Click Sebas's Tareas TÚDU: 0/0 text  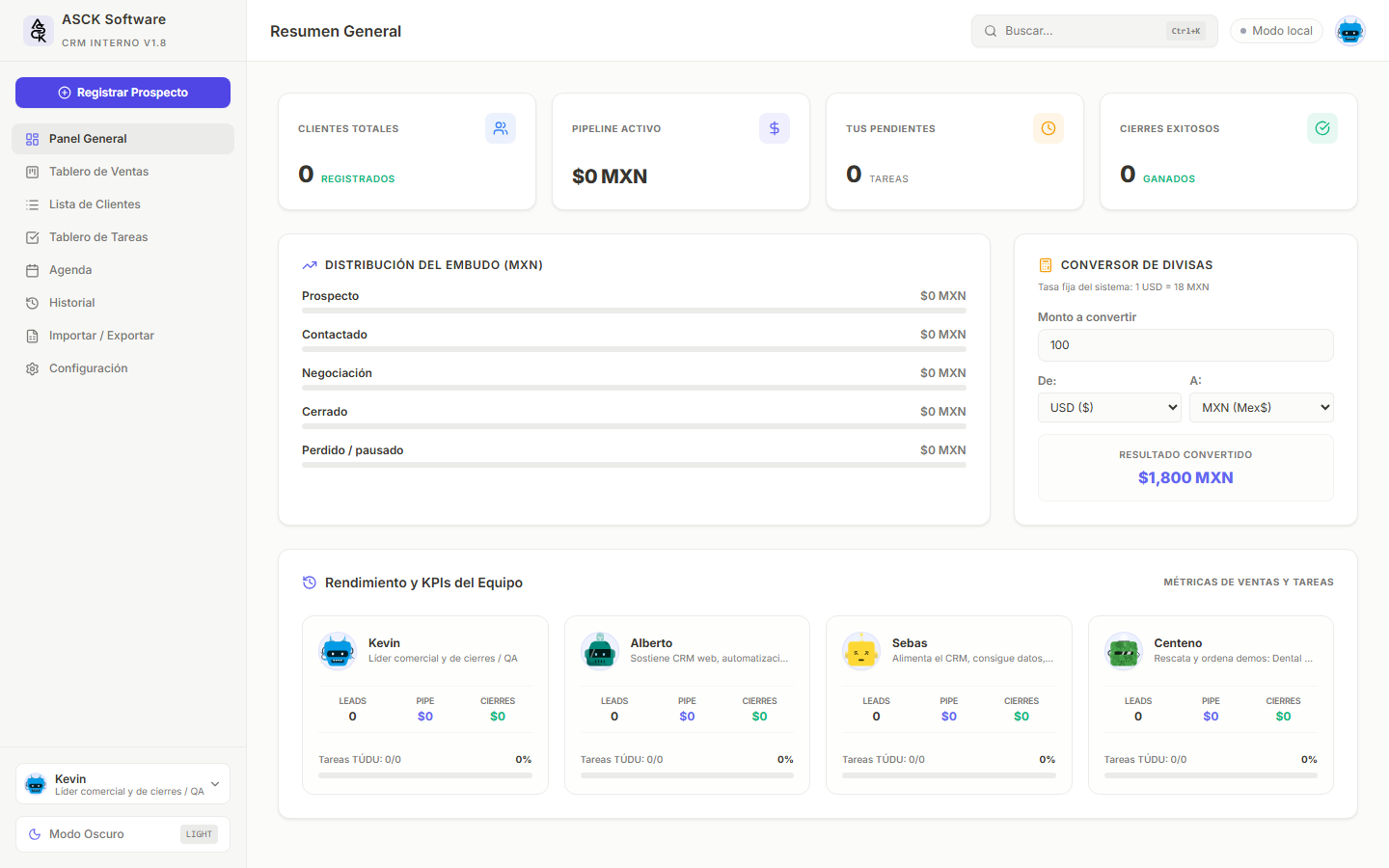(x=884, y=760)
